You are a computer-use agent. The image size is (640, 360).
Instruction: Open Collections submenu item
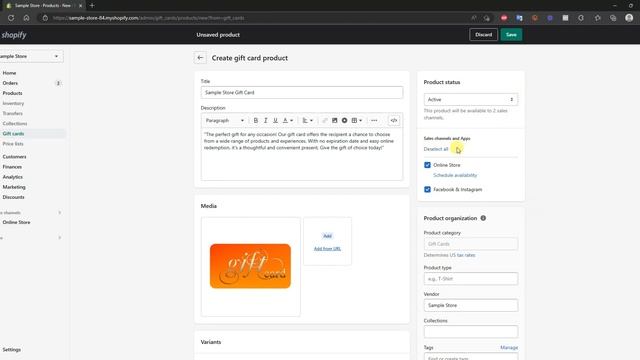pyautogui.click(x=15, y=124)
